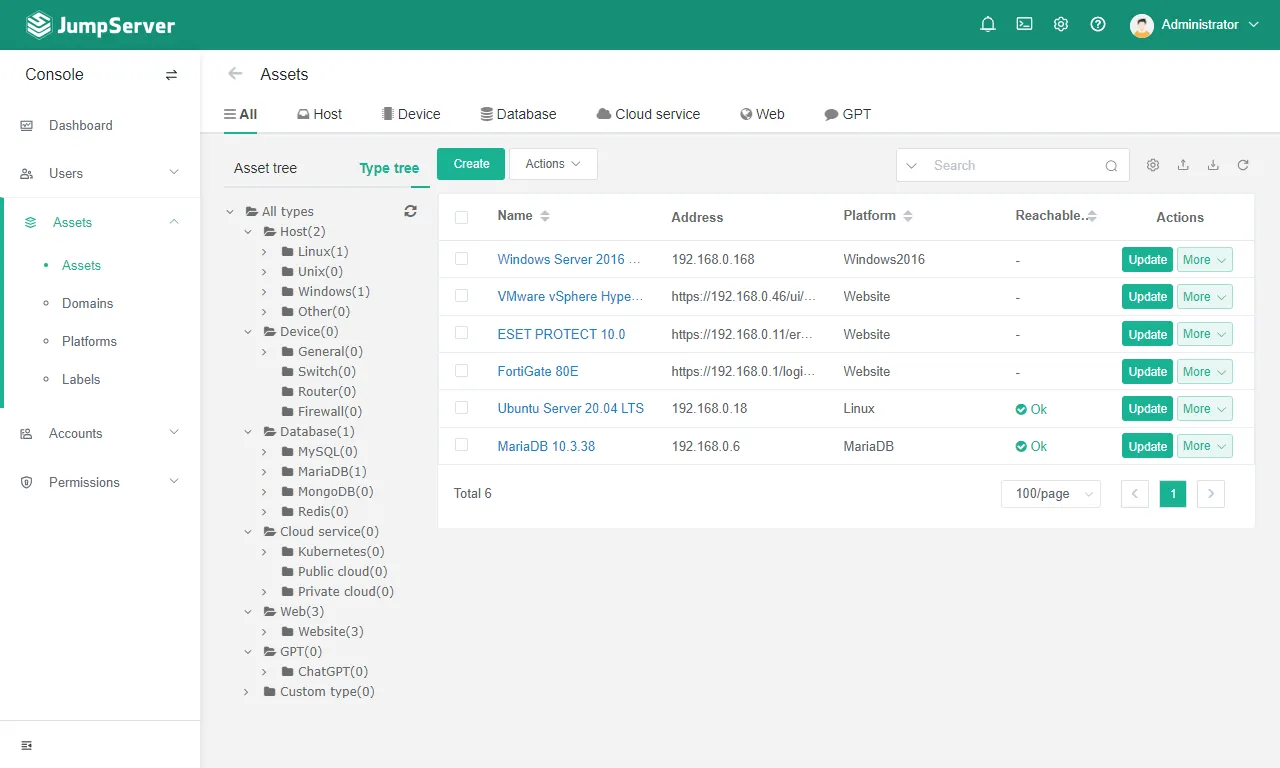The height and width of the screenshot is (768, 1280).
Task: Open More menu for FortiGate 80E
Action: (x=1204, y=372)
